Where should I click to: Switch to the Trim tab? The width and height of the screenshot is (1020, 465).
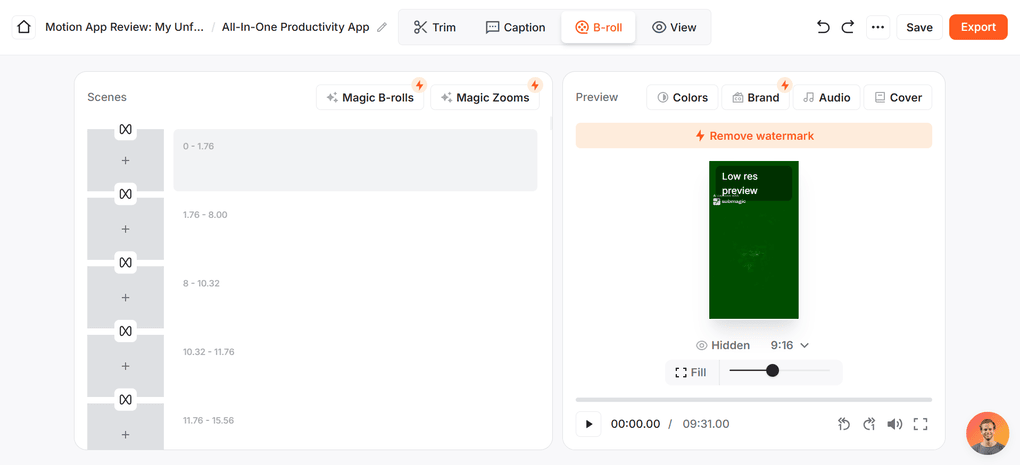pos(435,27)
